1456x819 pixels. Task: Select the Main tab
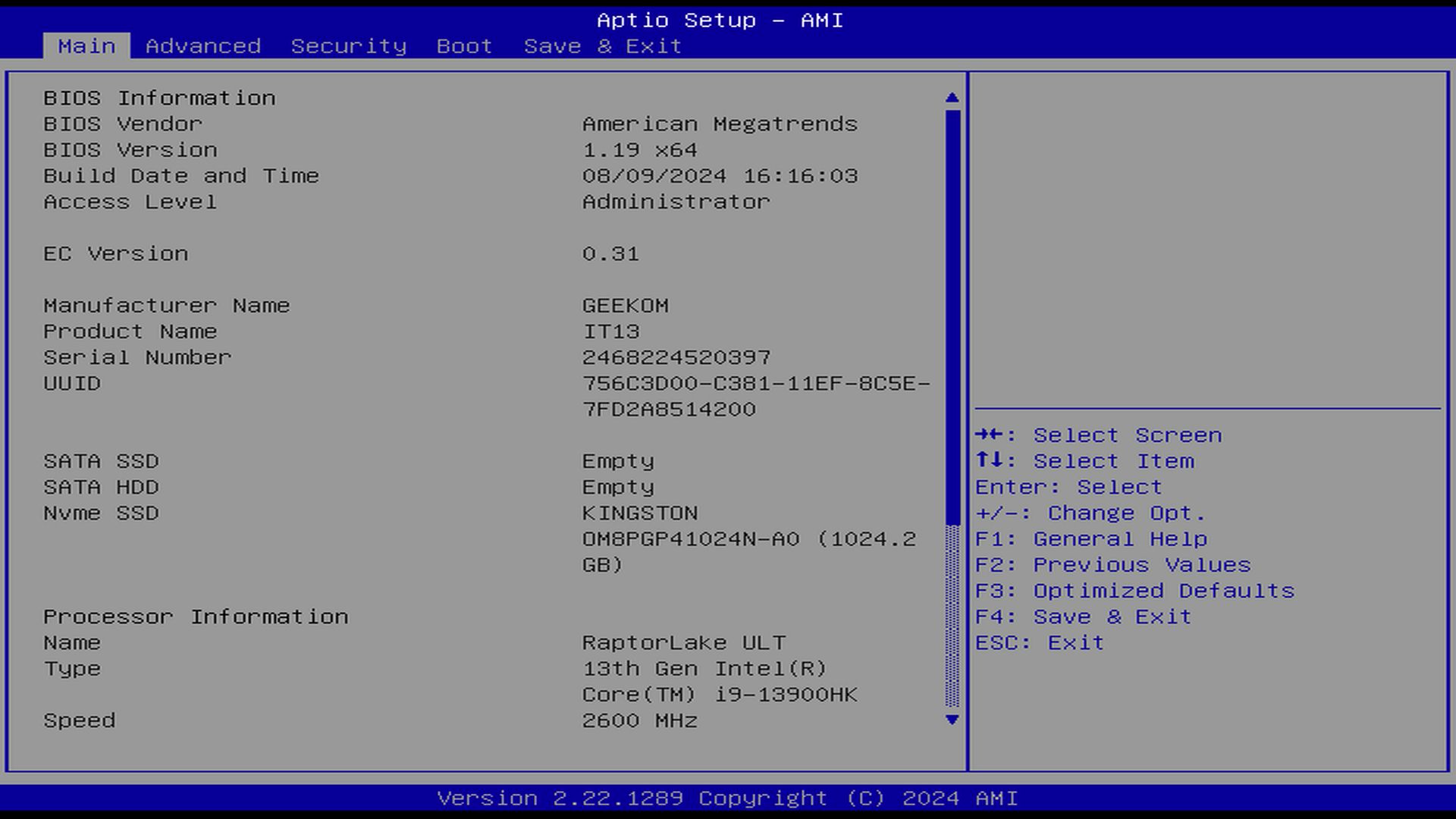pyautogui.click(x=86, y=46)
